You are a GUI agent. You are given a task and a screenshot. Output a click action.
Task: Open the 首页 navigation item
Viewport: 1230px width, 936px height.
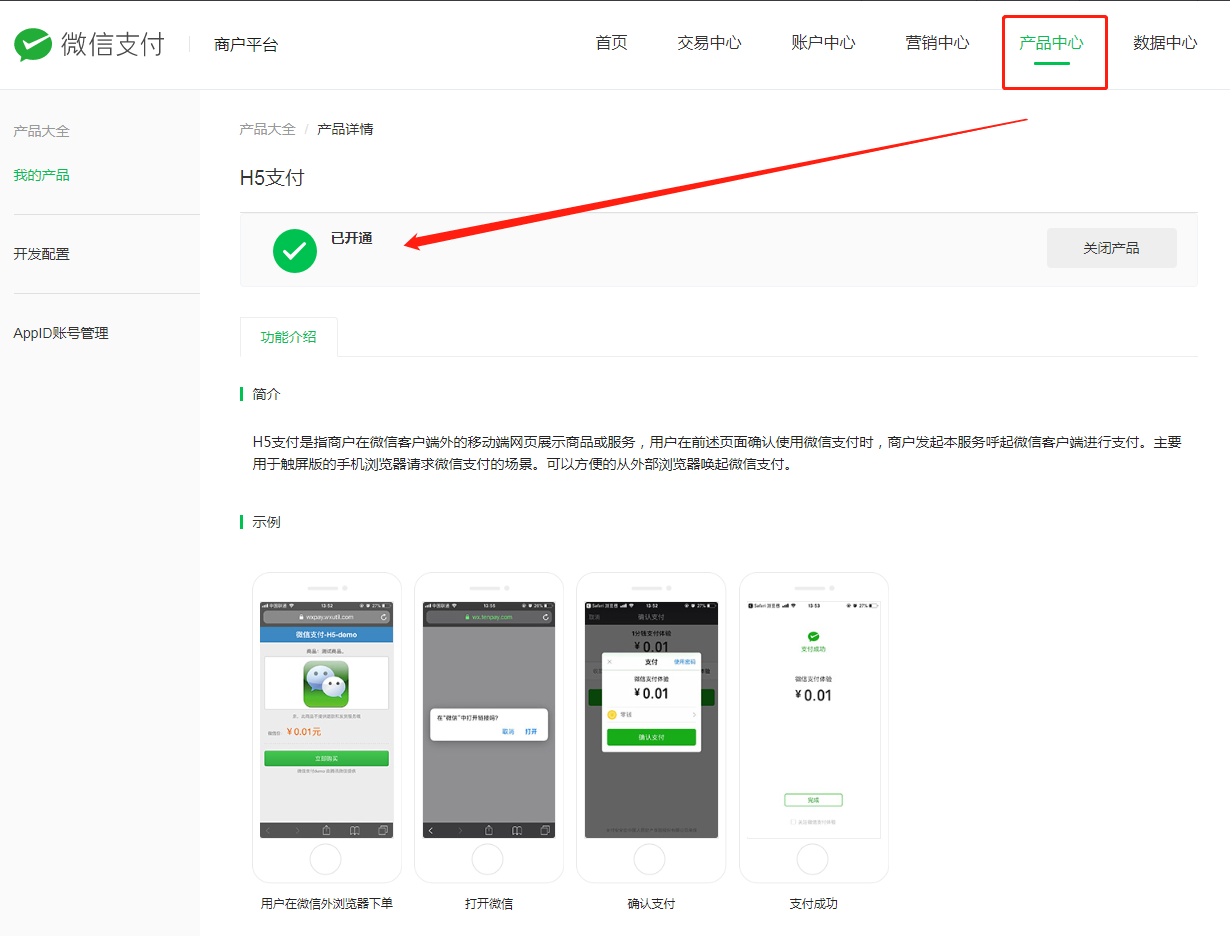click(x=611, y=43)
